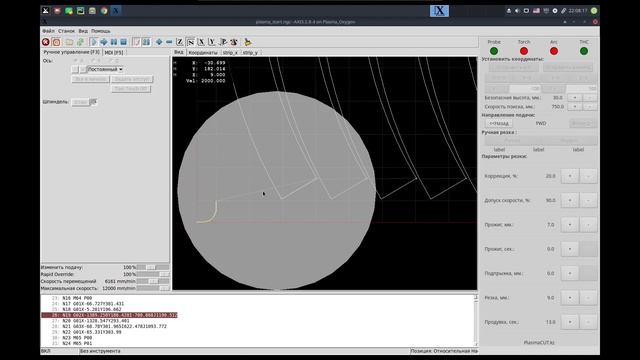
Task: Open the strip_y tab
Action: 250,53
